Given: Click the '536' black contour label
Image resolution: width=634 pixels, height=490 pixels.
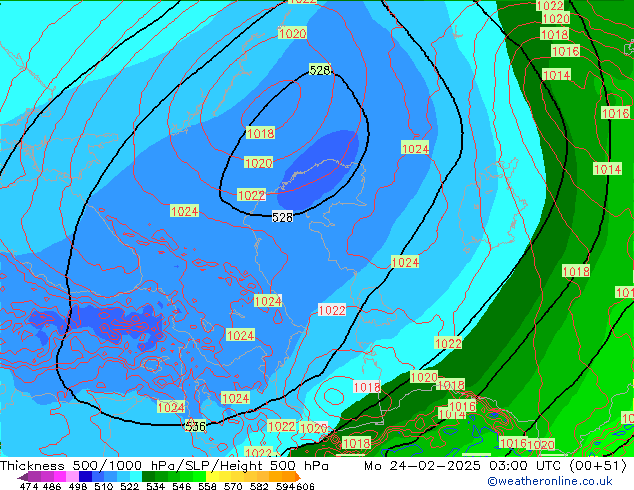Looking at the screenshot, I should point(196,426).
